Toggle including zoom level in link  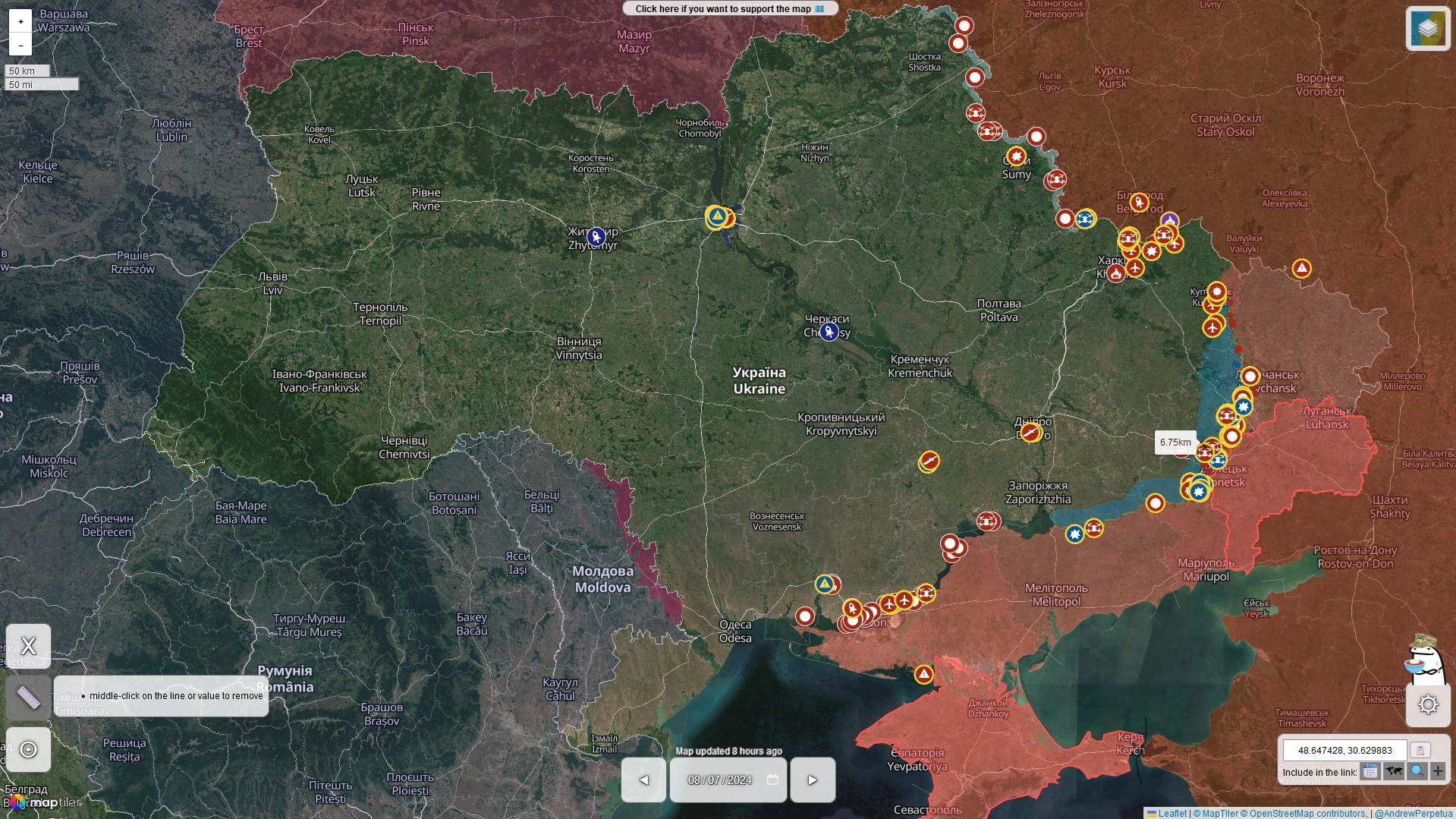(x=1416, y=772)
